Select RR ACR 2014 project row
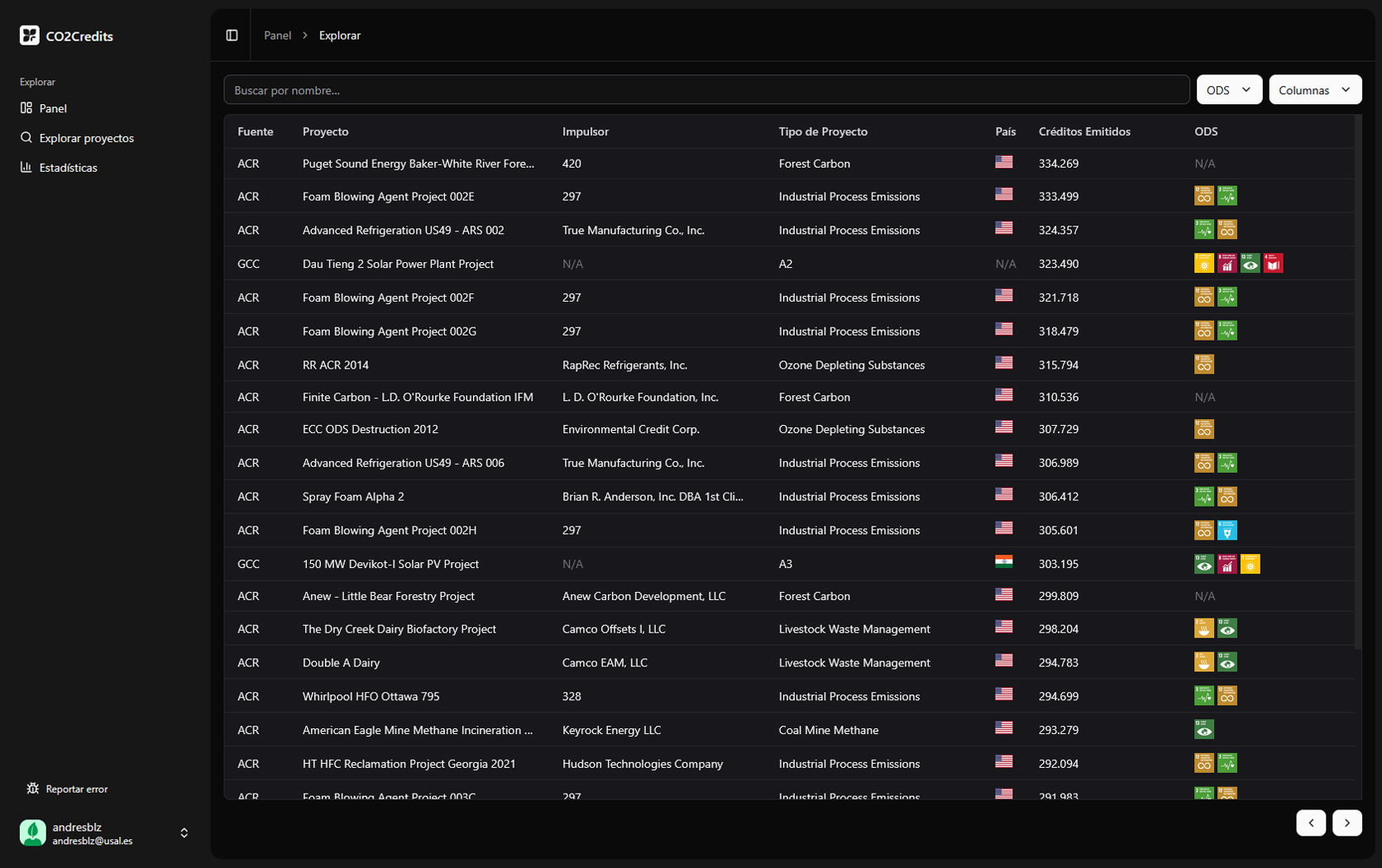1382x868 pixels. pos(789,365)
